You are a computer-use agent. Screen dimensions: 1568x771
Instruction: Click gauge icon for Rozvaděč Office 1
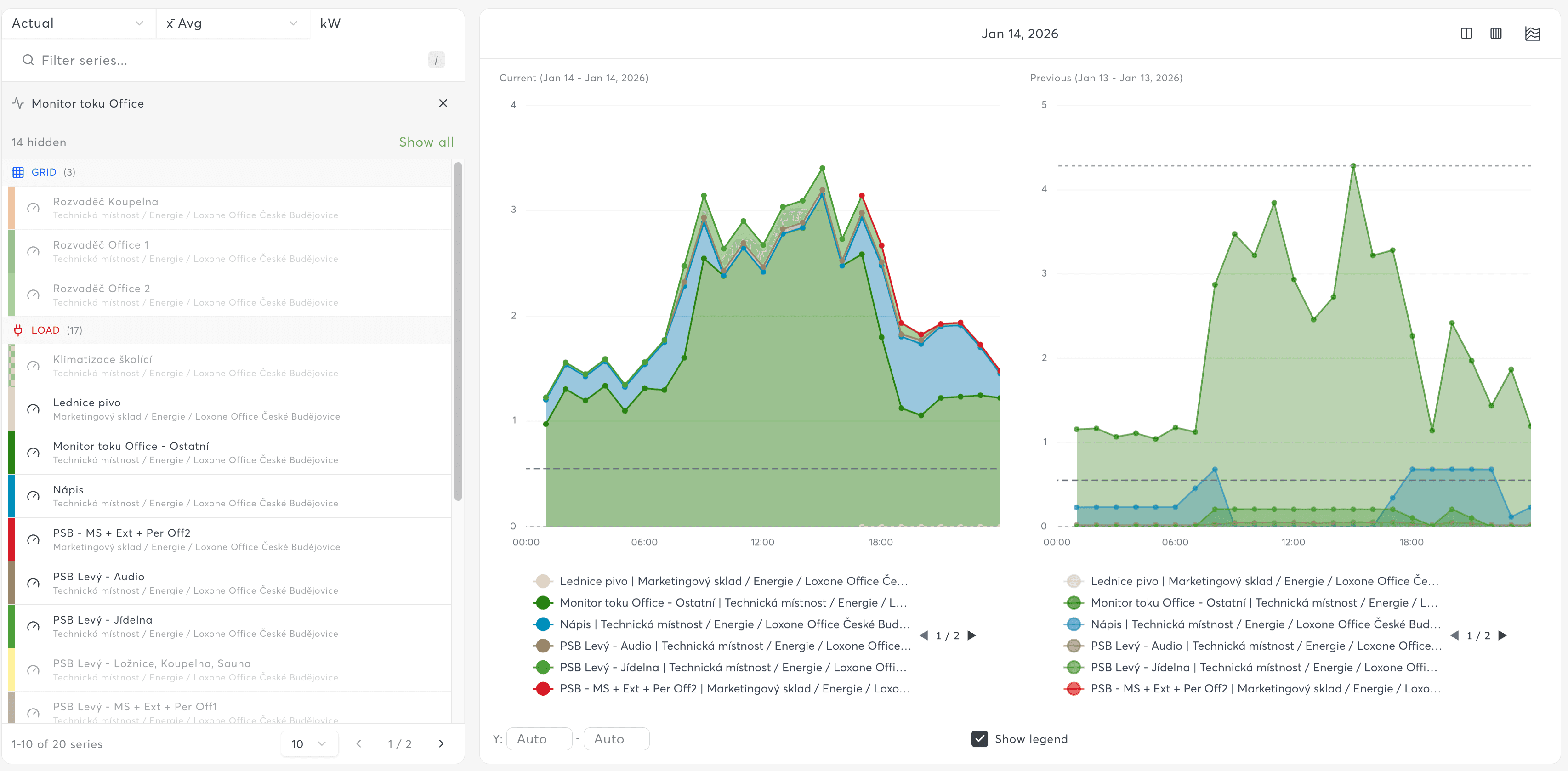coord(34,251)
